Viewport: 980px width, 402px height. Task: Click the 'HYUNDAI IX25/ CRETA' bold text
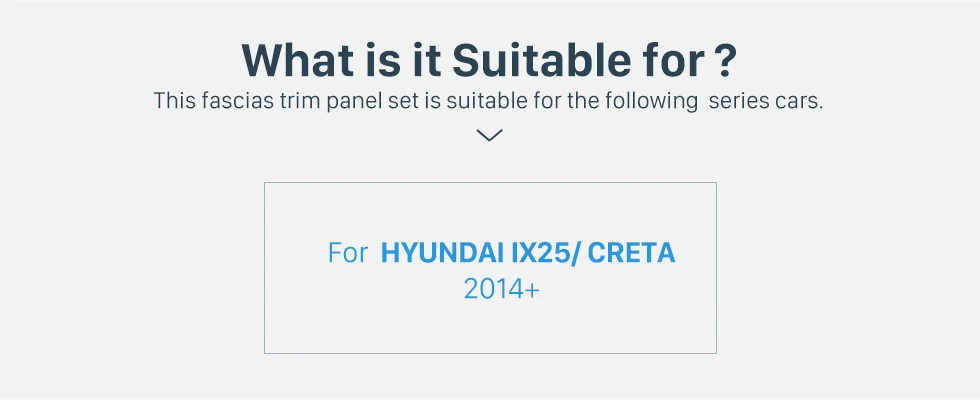[528, 253]
